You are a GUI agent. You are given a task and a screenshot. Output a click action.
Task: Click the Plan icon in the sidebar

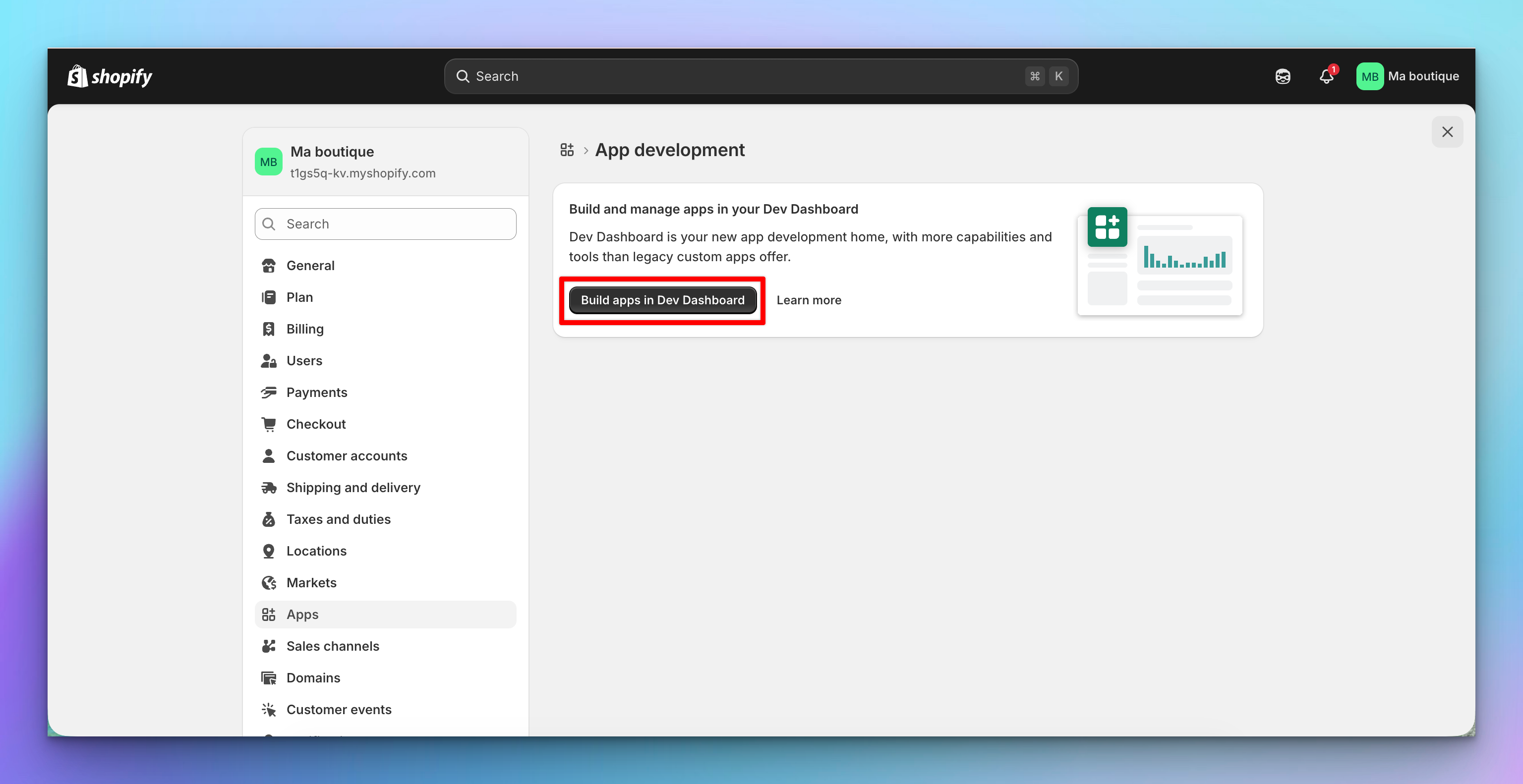click(268, 297)
